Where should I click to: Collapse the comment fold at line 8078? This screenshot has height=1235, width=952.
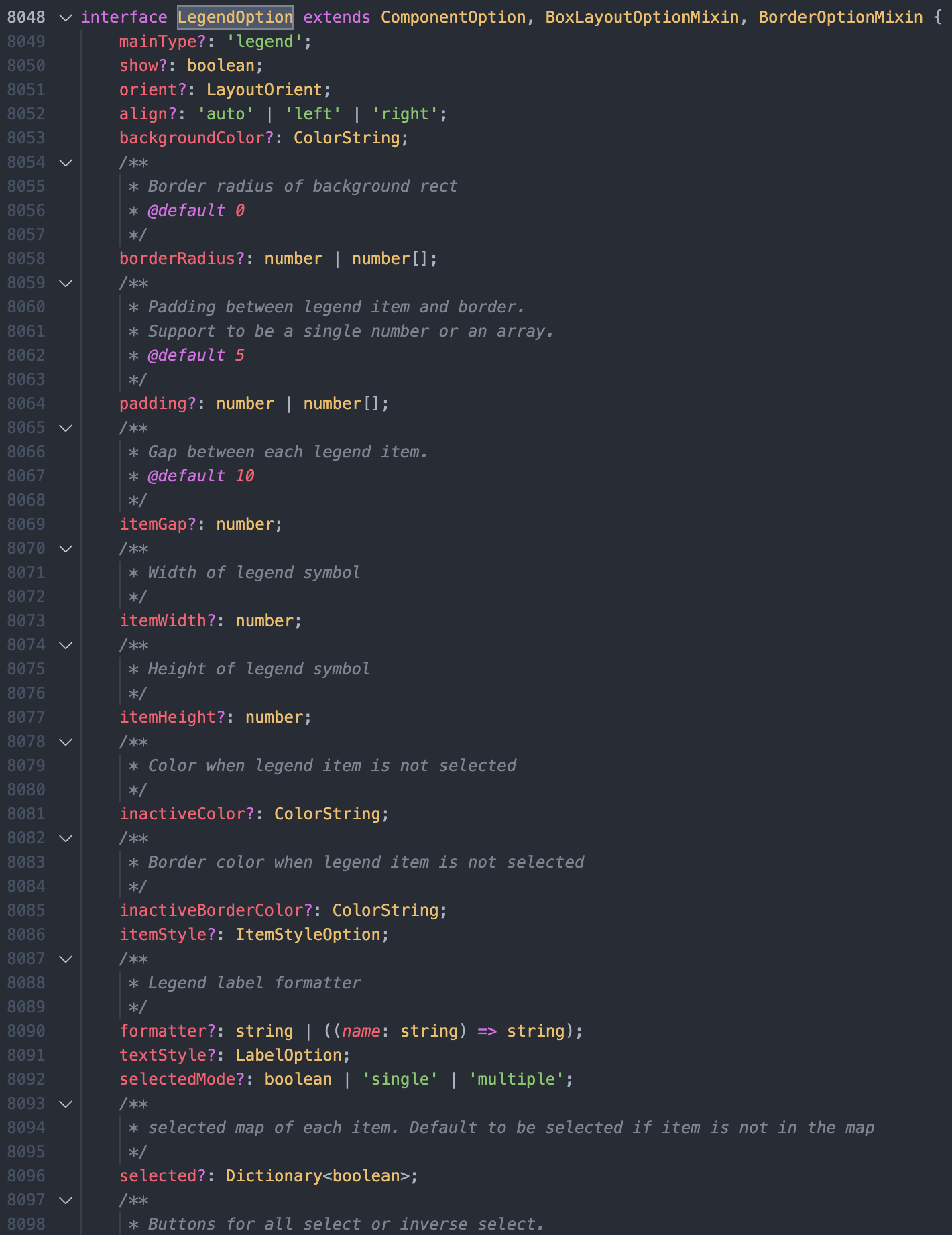pos(66,742)
